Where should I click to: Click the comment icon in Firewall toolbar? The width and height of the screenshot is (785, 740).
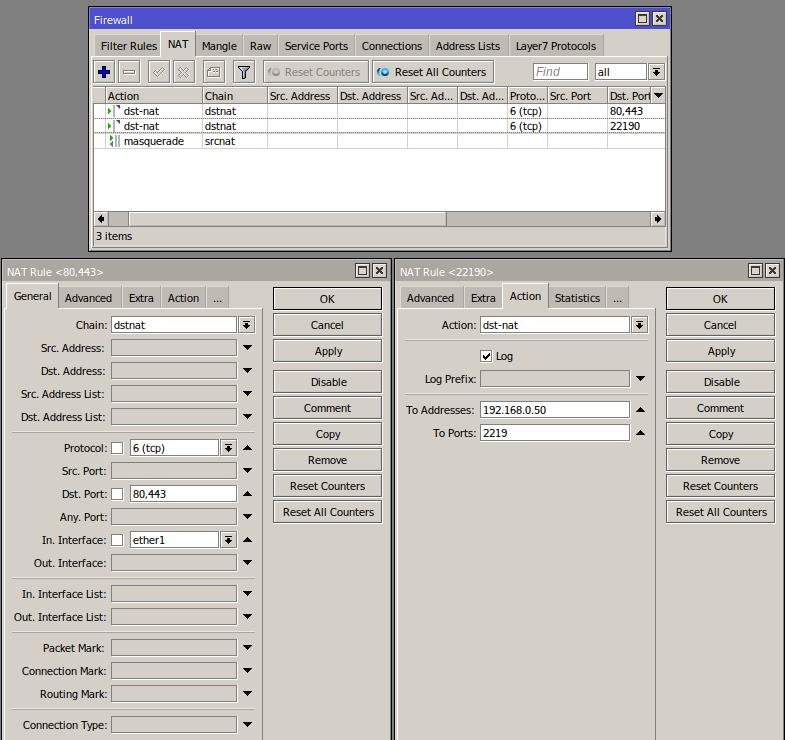(x=214, y=72)
